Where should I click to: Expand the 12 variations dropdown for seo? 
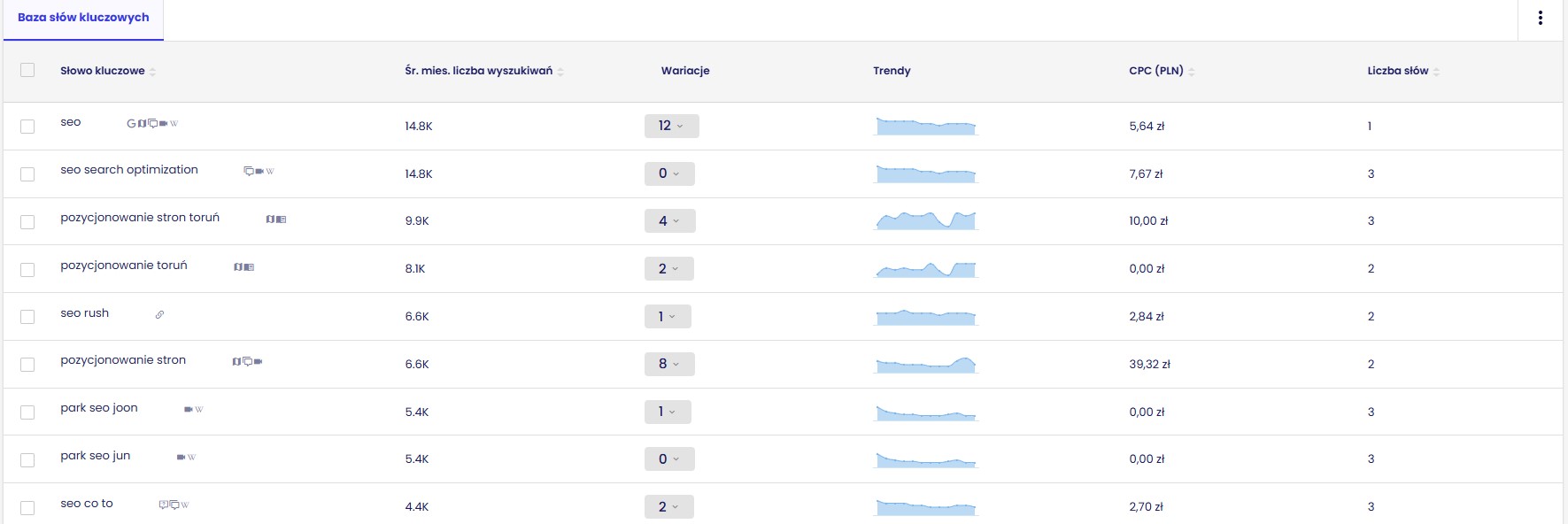[x=672, y=126]
